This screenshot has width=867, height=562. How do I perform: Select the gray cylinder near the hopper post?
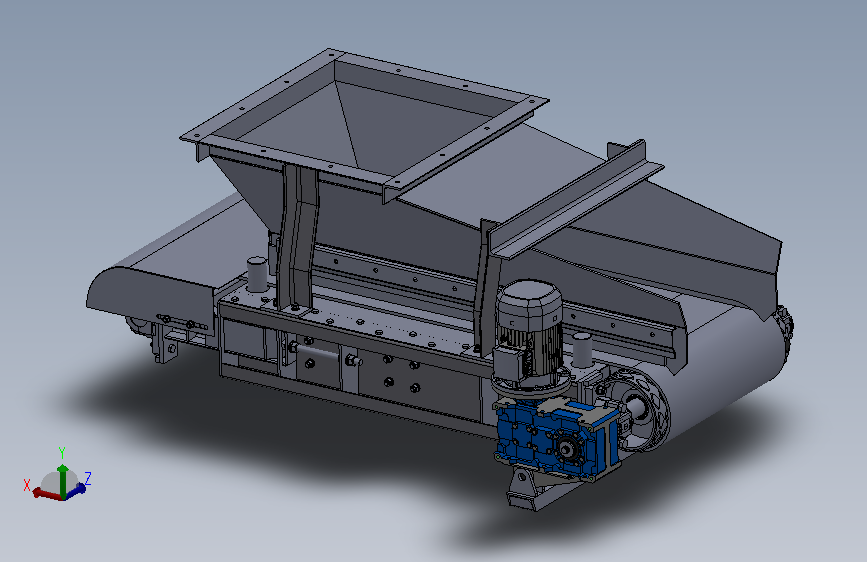click(x=257, y=274)
